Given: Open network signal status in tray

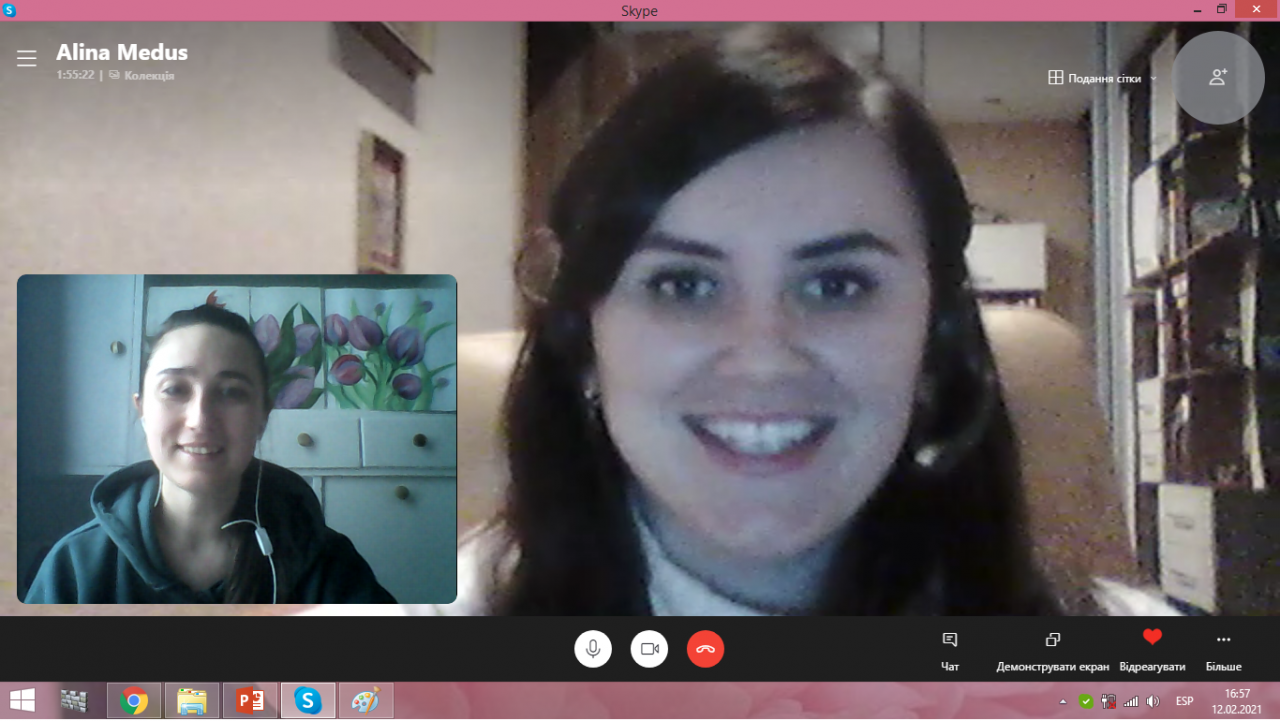Looking at the screenshot, I should [1131, 701].
